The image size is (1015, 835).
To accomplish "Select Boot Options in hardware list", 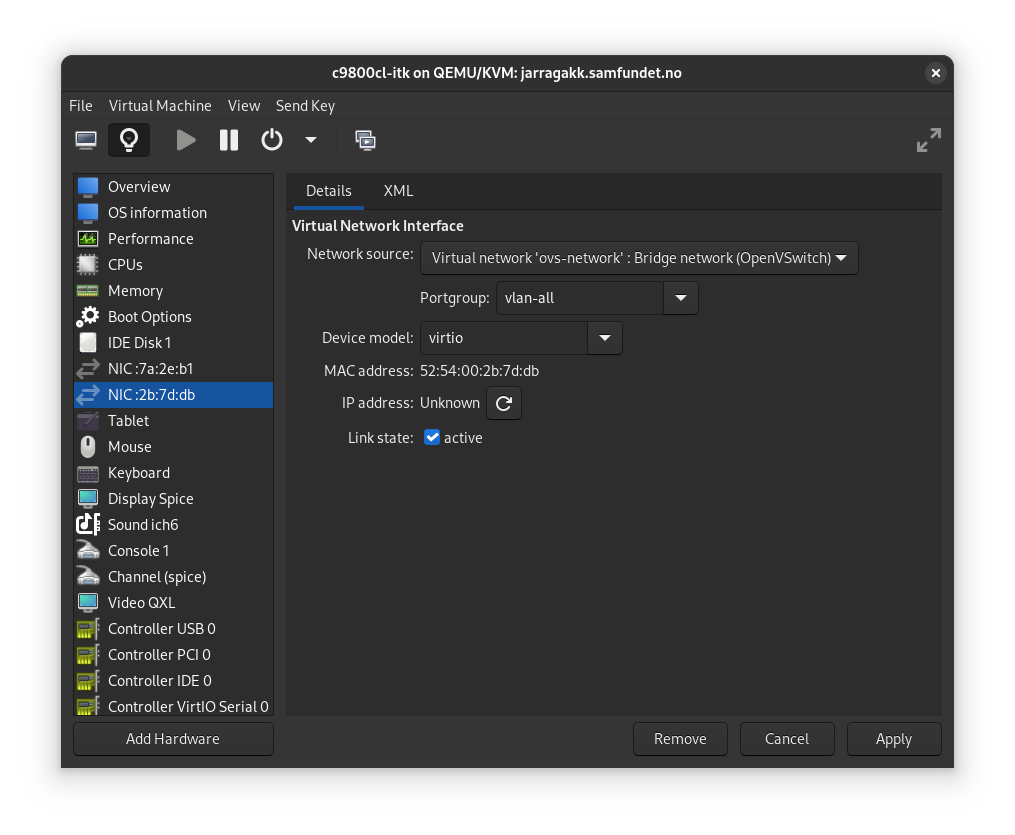I will [x=173, y=317].
